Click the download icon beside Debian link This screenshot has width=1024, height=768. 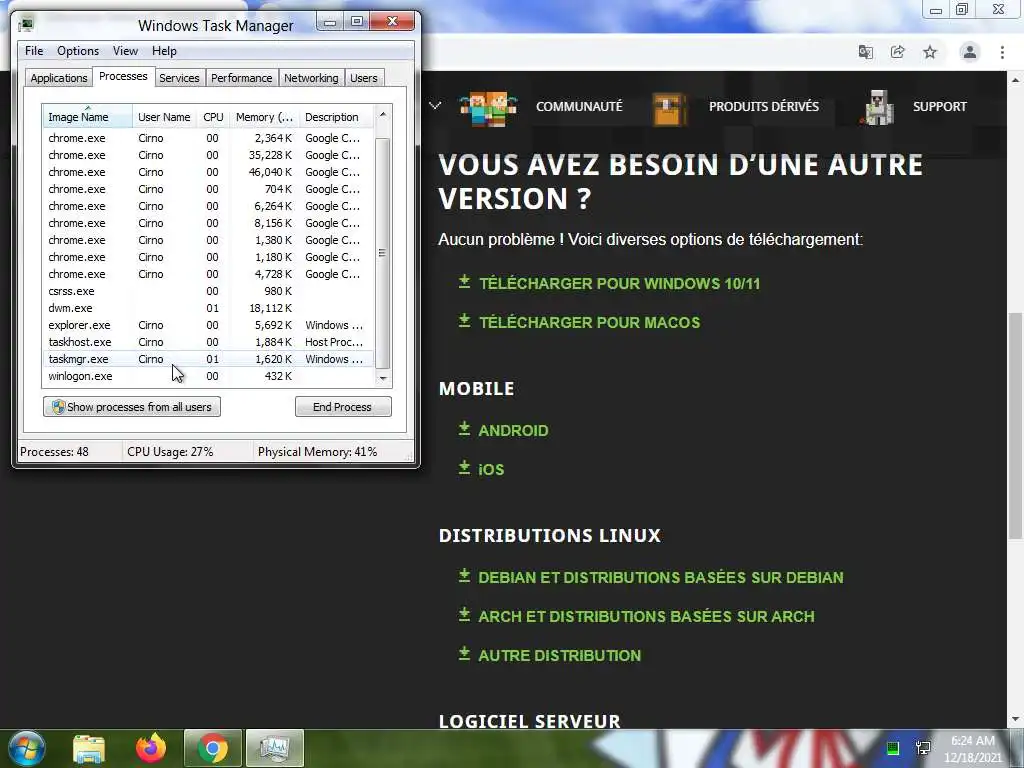tap(464, 575)
